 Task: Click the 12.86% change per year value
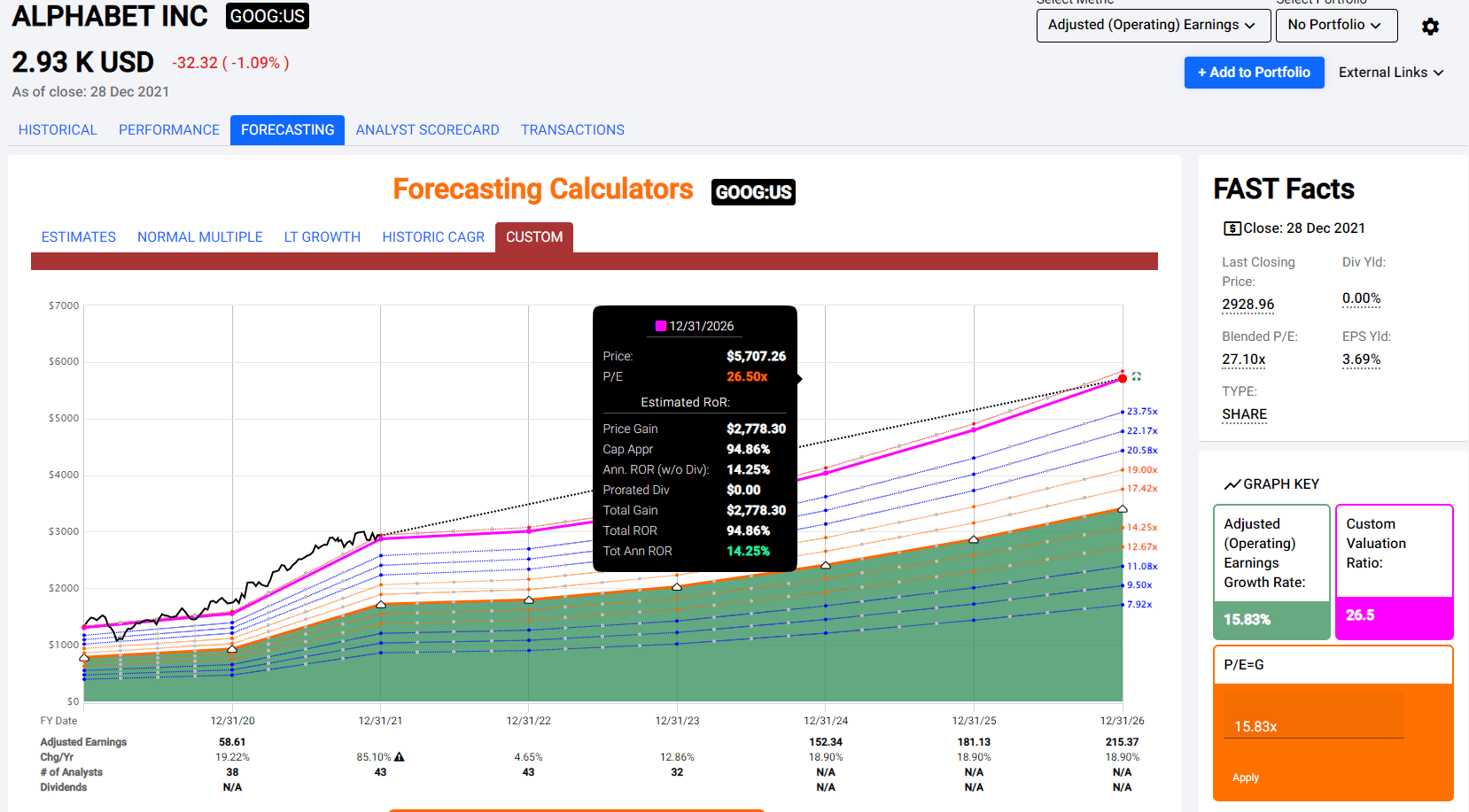[x=677, y=757]
